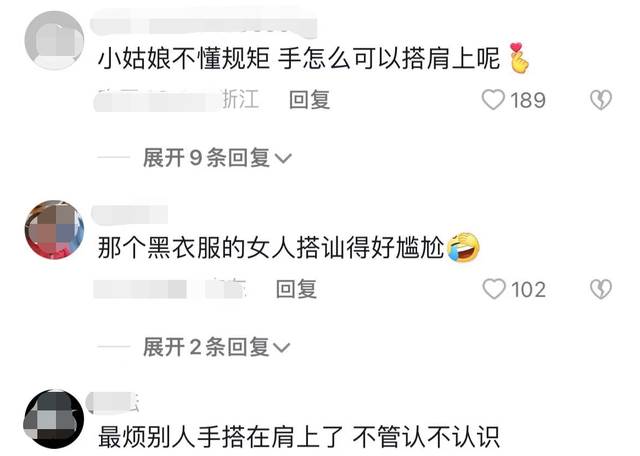640x456 pixels.
Task: Open the second commenter's pixelated red avatar
Action: [x=54, y=229]
